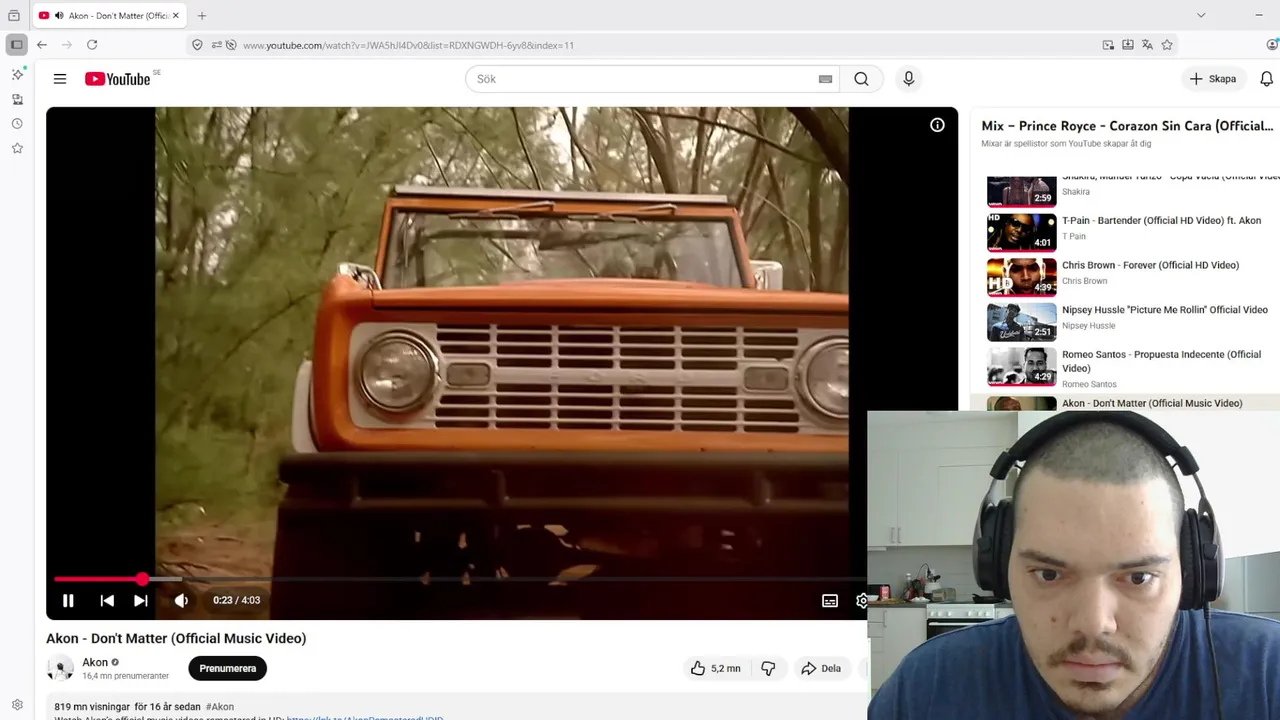Screen dimensions: 1280x720
Task: Open a new tab with the plus button
Action: (x=202, y=16)
